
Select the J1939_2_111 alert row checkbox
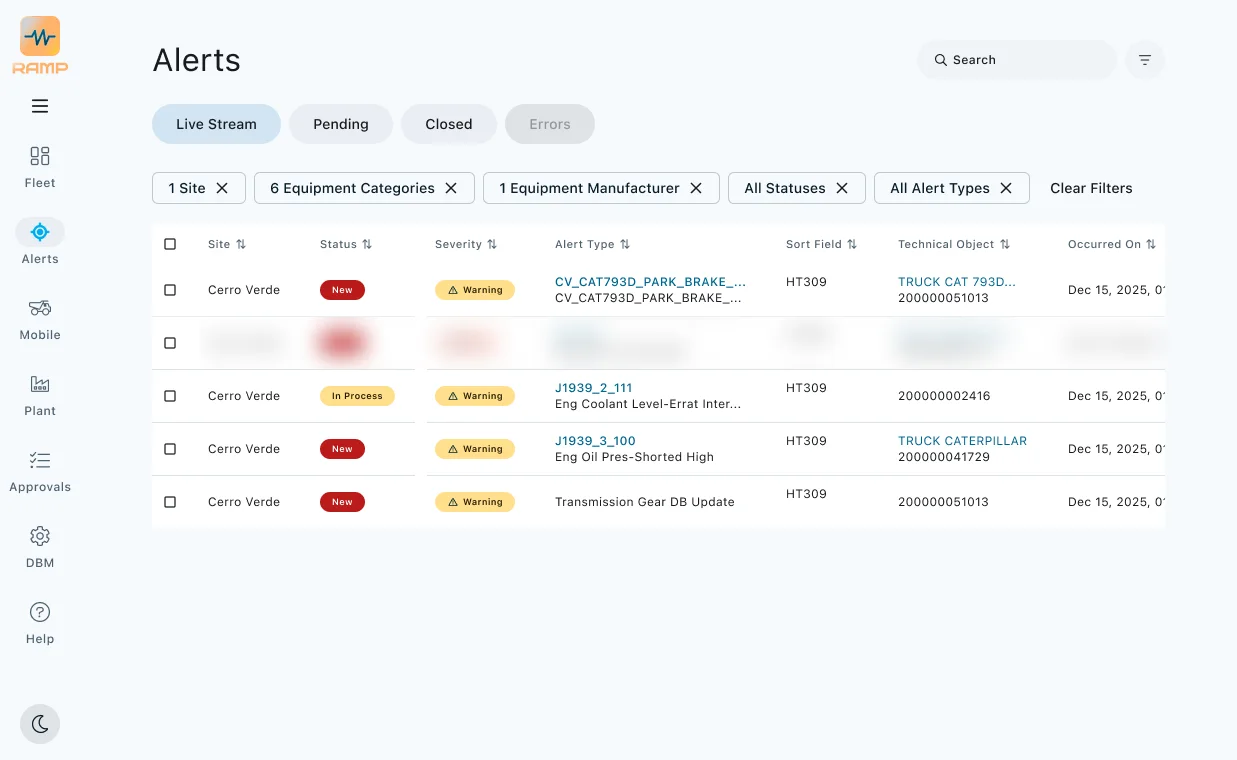tap(170, 396)
